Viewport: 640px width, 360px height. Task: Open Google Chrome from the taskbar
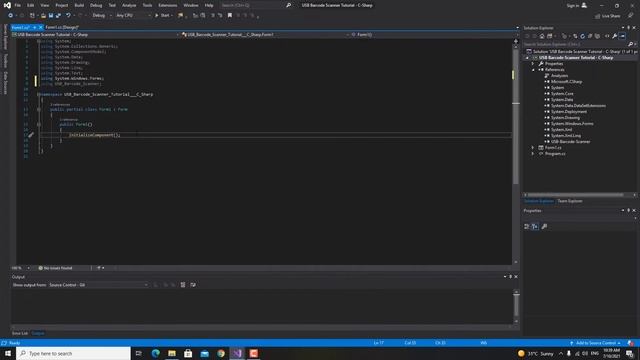pyautogui.click(x=221, y=353)
